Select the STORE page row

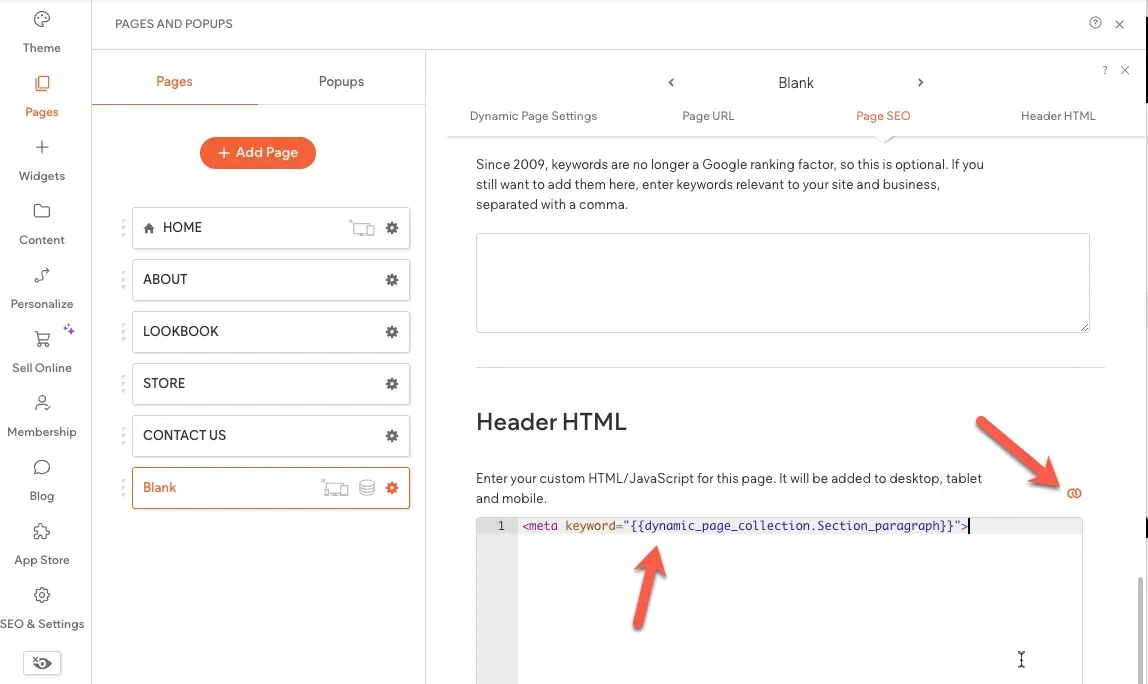coord(271,384)
